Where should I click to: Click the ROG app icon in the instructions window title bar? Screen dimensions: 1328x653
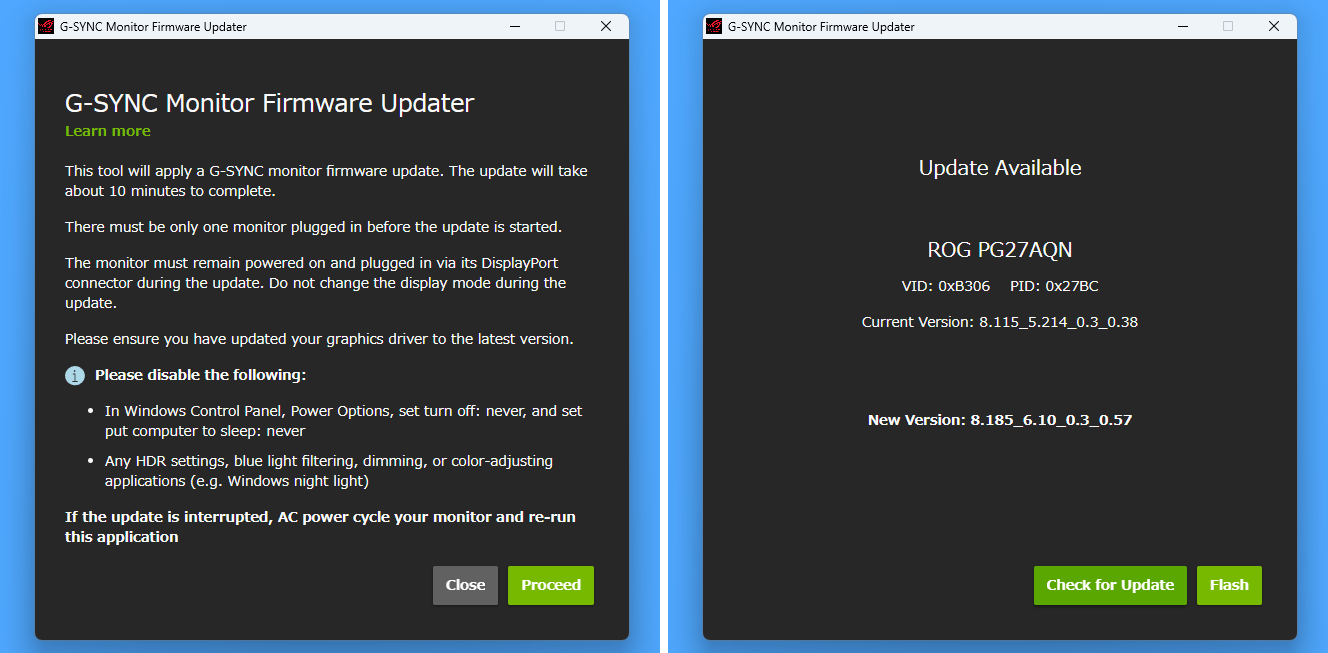(46, 27)
